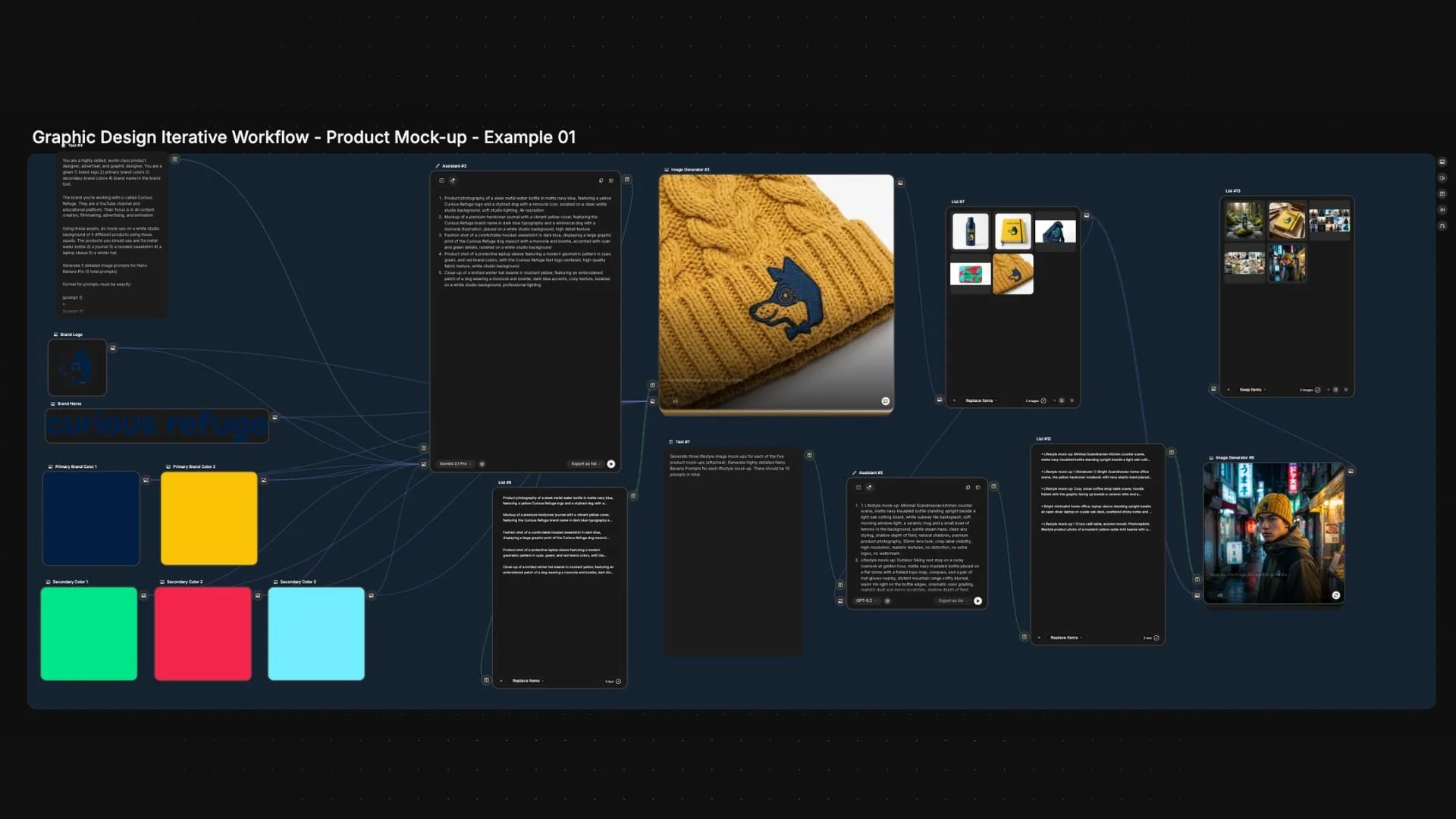
Task: Expand the Keep Items dropdown on List #13
Action: coord(1251,389)
